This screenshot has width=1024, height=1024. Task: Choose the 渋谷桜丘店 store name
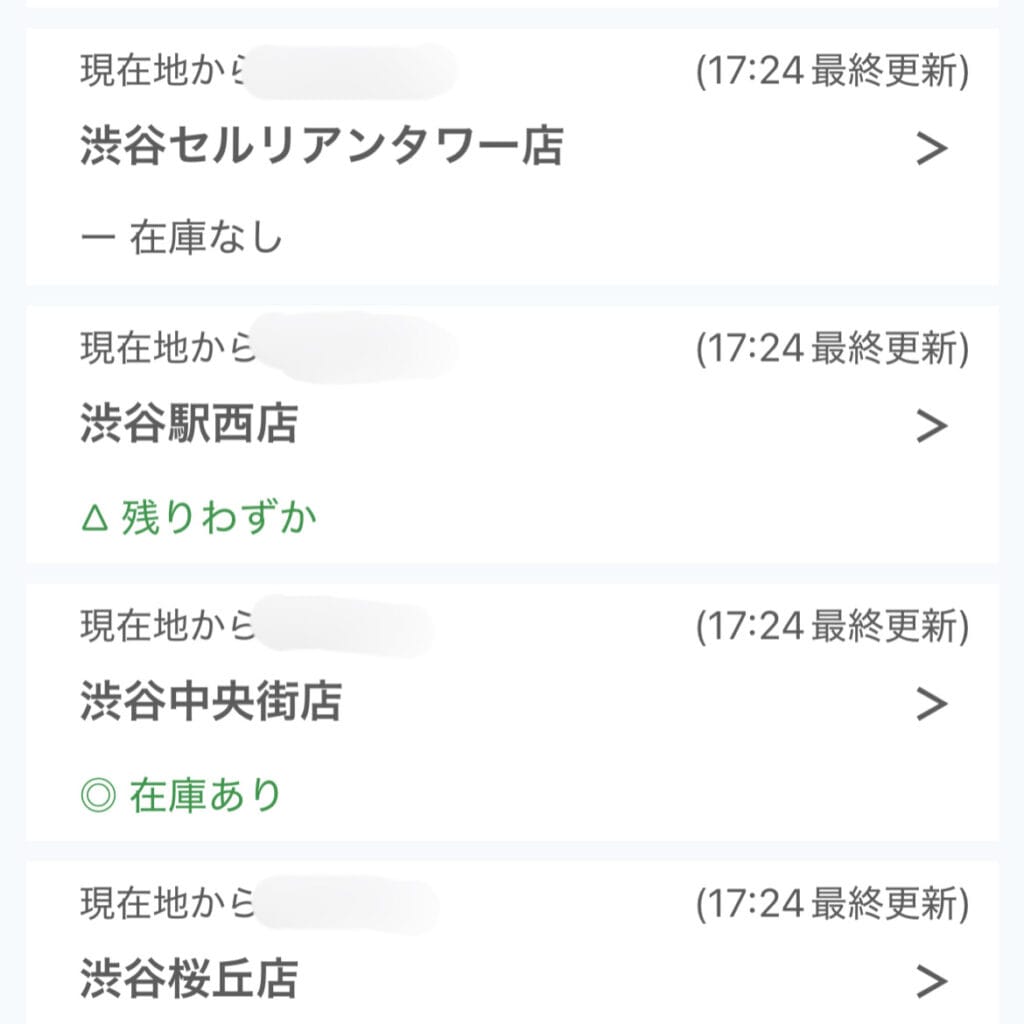pyautogui.click(x=188, y=979)
